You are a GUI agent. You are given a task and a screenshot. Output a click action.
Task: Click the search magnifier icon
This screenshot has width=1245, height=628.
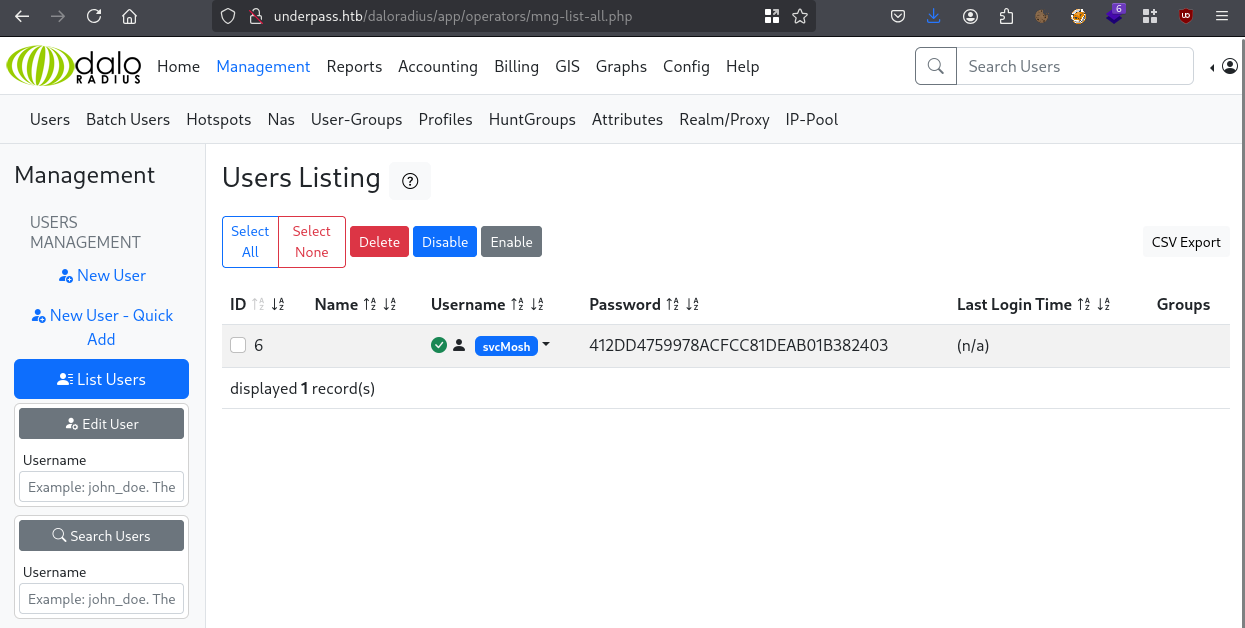click(x=936, y=66)
